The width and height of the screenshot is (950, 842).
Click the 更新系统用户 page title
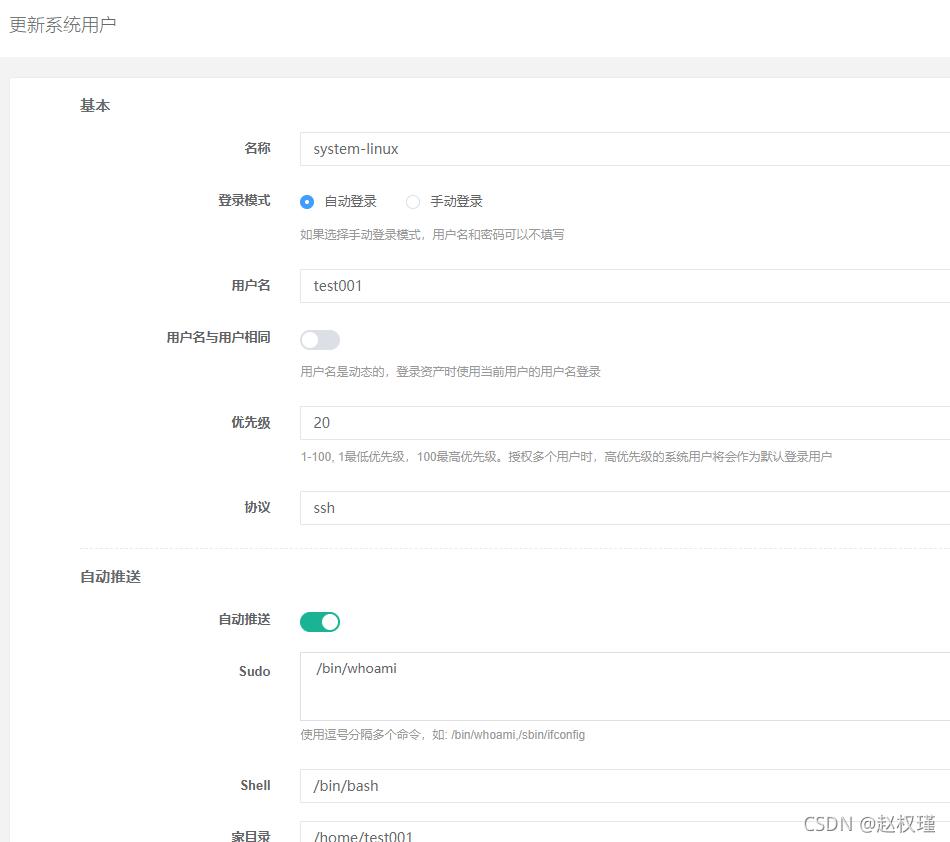pyautogui.click(x=62, y=25)
